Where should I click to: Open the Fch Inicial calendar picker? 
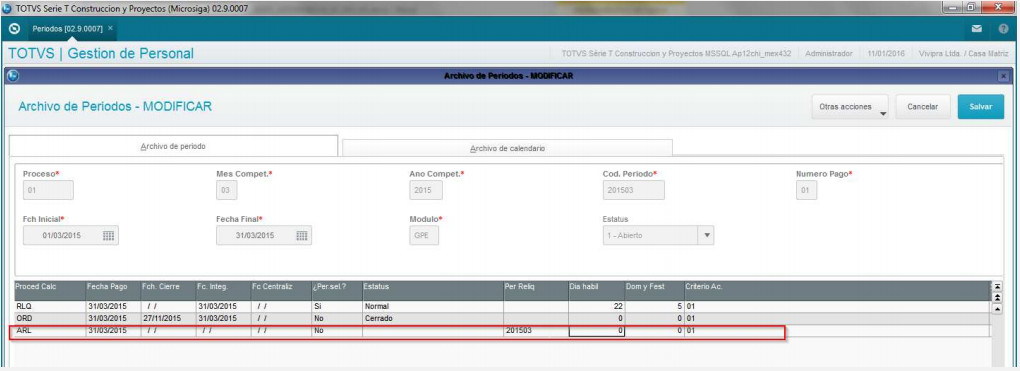point(109,236)
